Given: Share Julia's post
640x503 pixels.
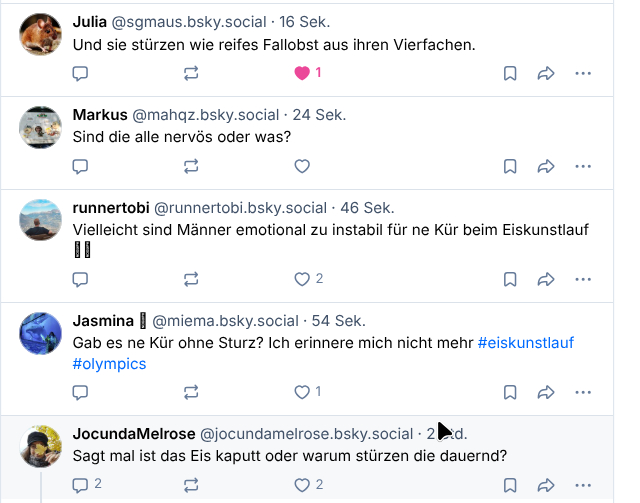Looking at the screenshot, I should click(546, 73).
